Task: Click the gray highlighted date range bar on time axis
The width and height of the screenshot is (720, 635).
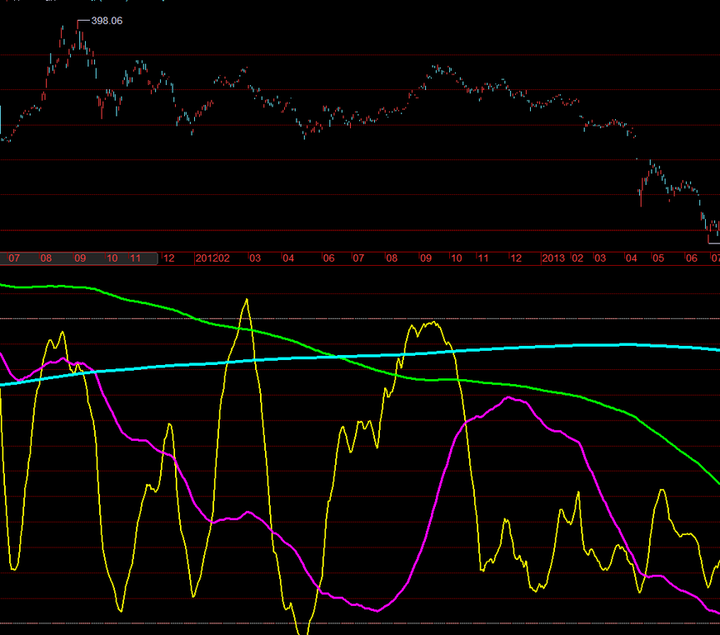Action: 79,258
